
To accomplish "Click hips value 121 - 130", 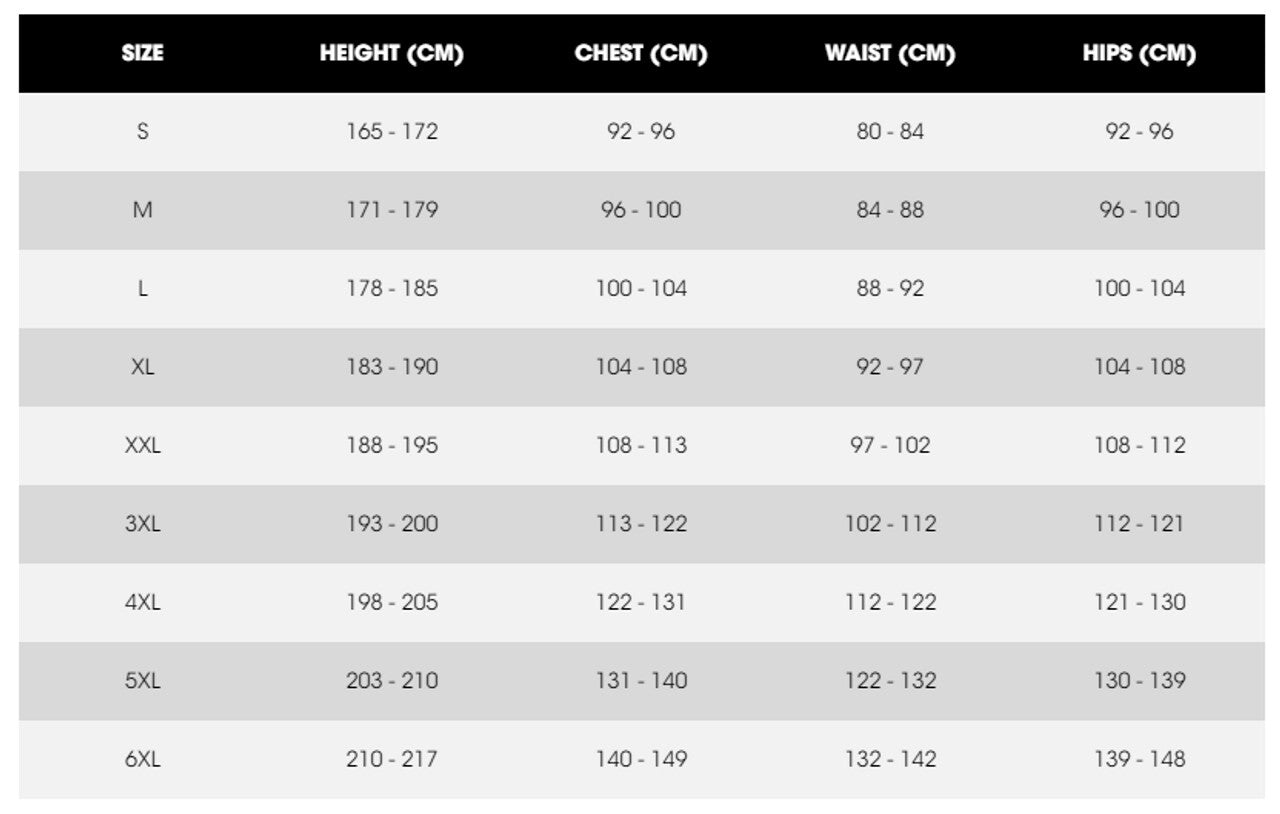I will coord(1139,602).
